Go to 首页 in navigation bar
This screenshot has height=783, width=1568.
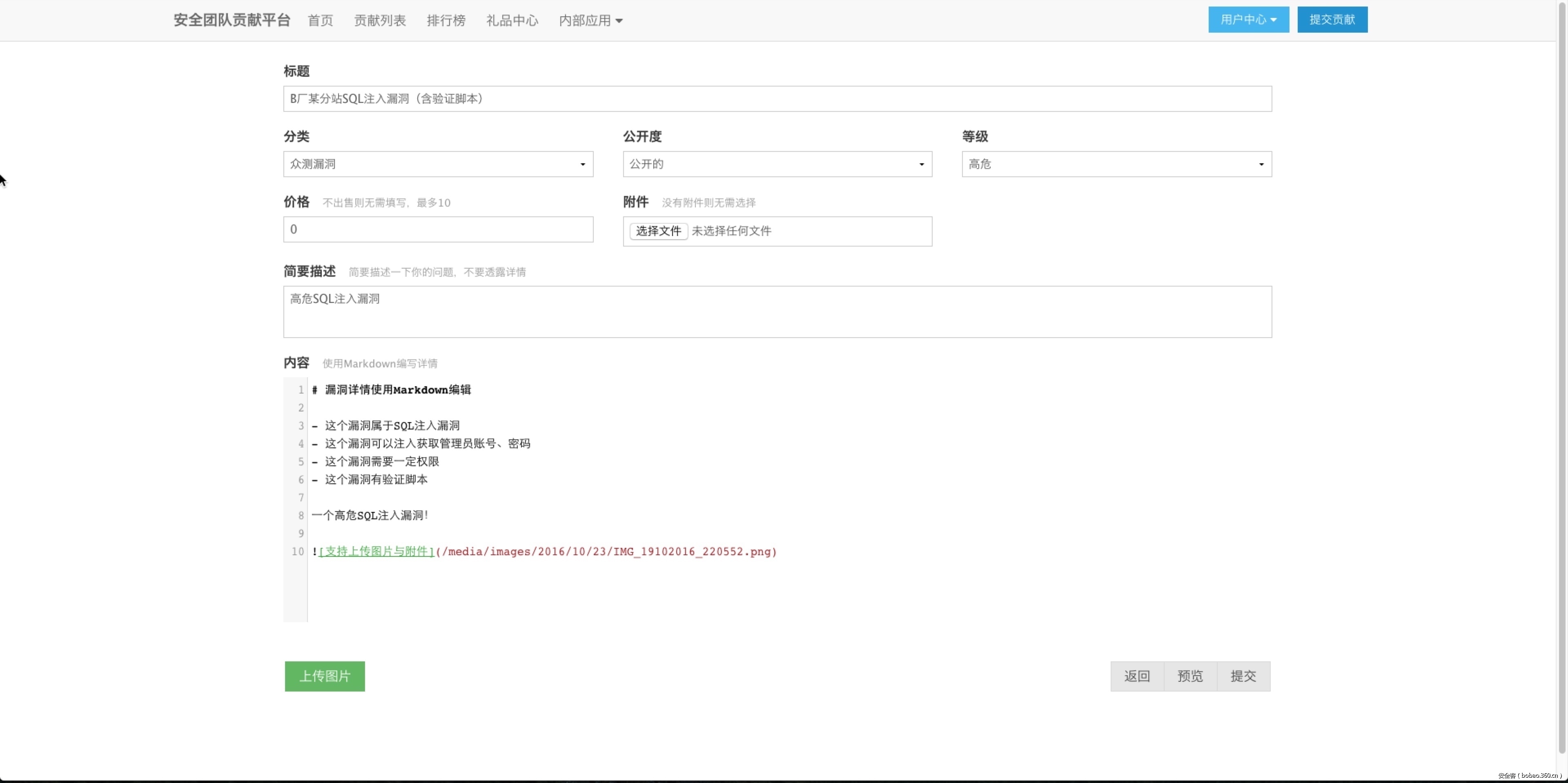pos(320,21)
